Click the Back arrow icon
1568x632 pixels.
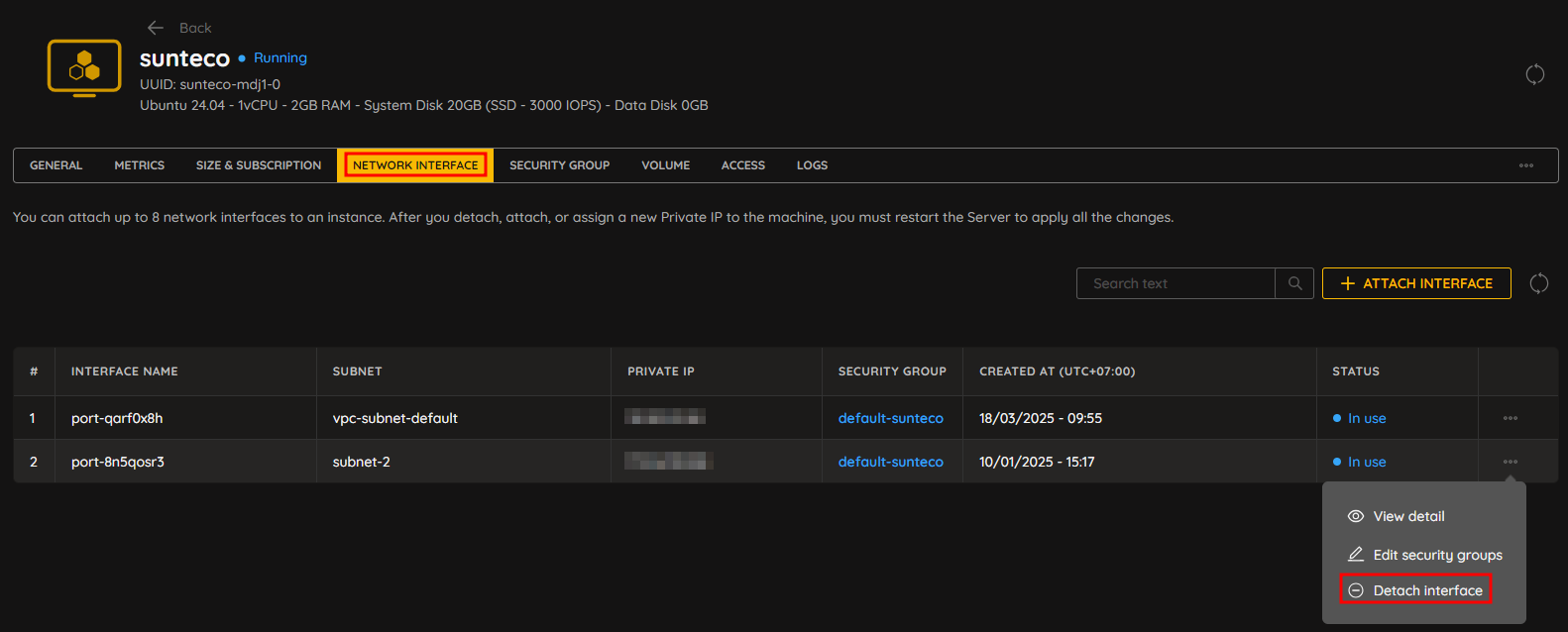[155, 28]
